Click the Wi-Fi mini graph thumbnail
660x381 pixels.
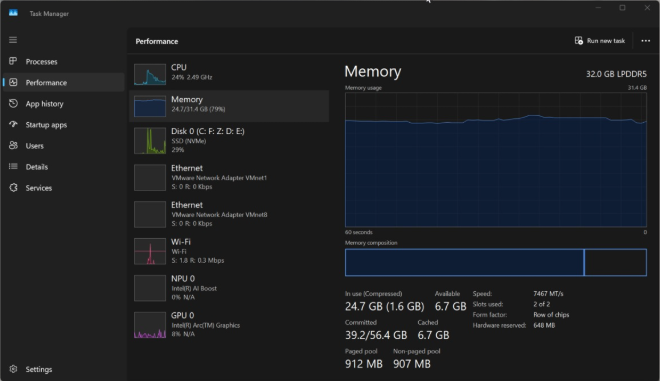[150, 251]
